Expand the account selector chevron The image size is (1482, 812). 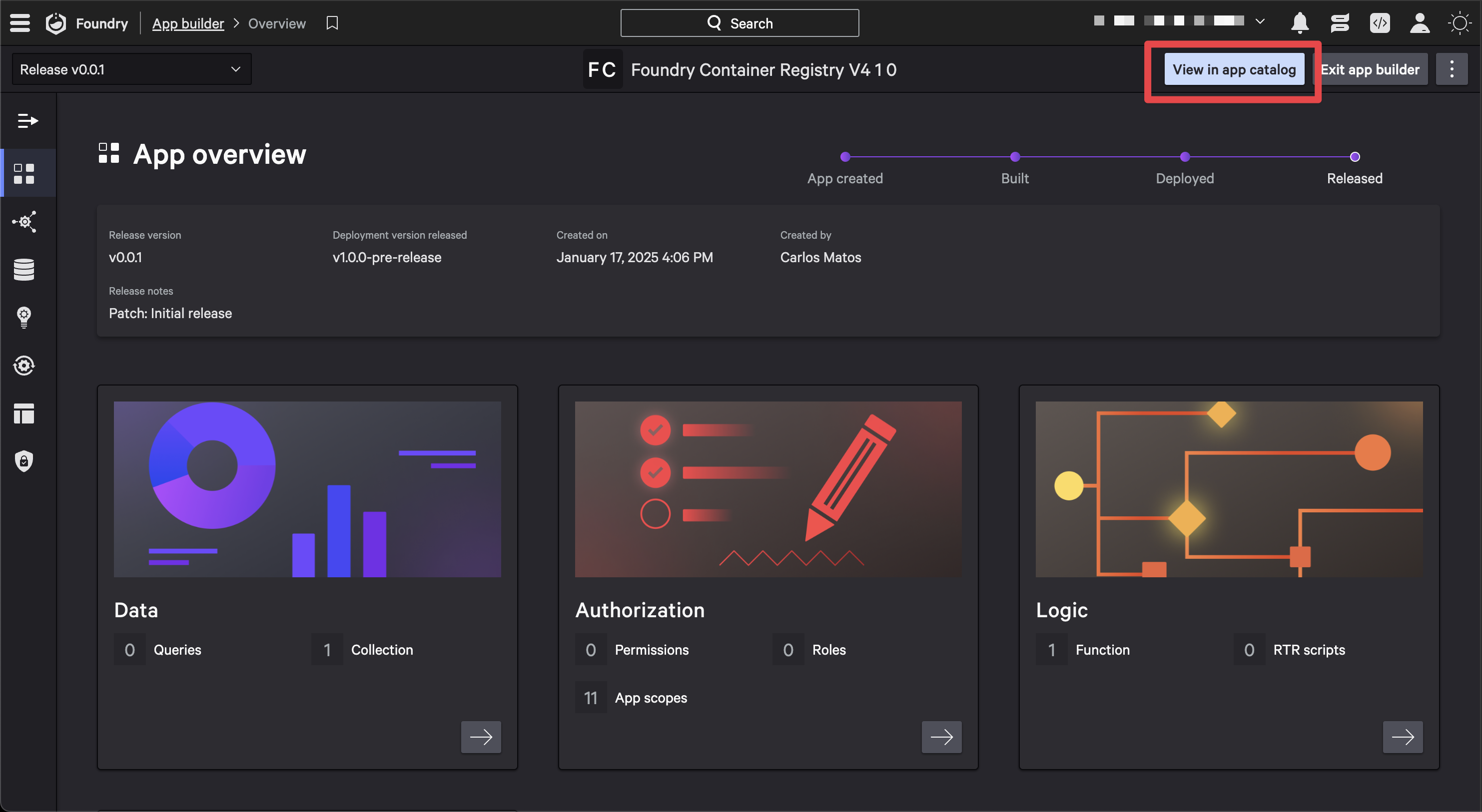[x=1260, y=21]
